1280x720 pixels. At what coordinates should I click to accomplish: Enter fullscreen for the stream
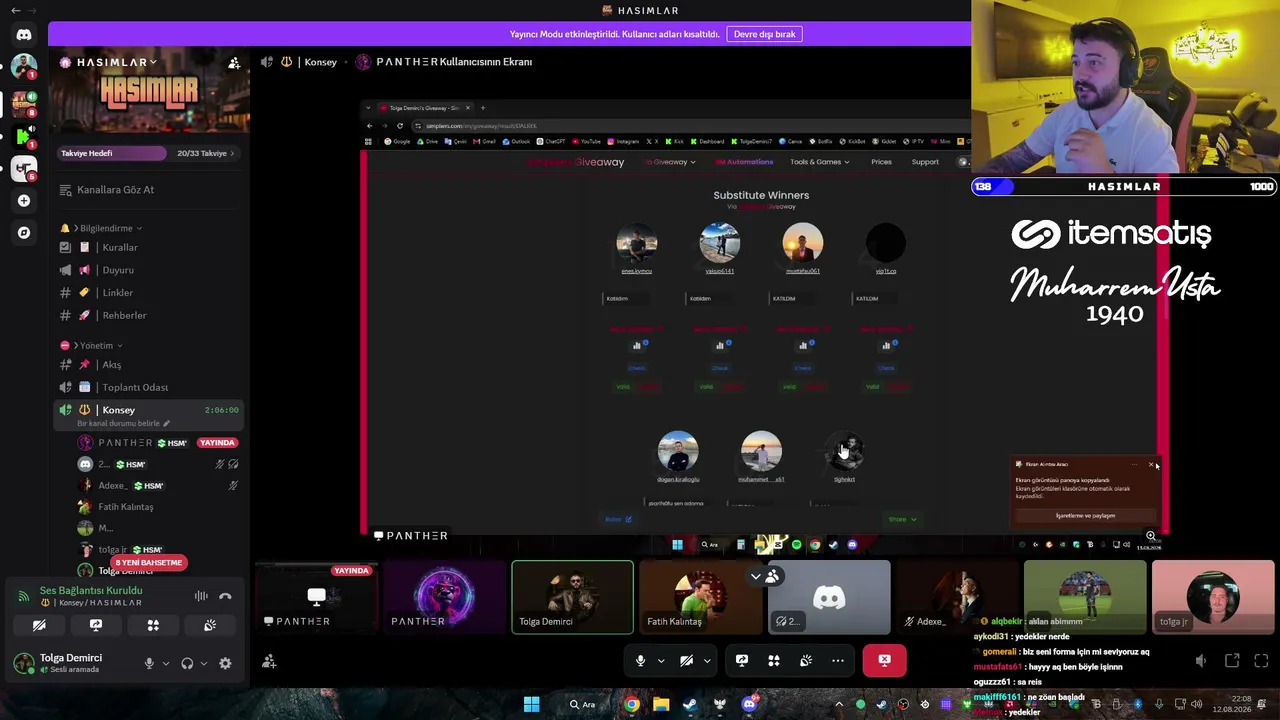(x=1261, y=661)
